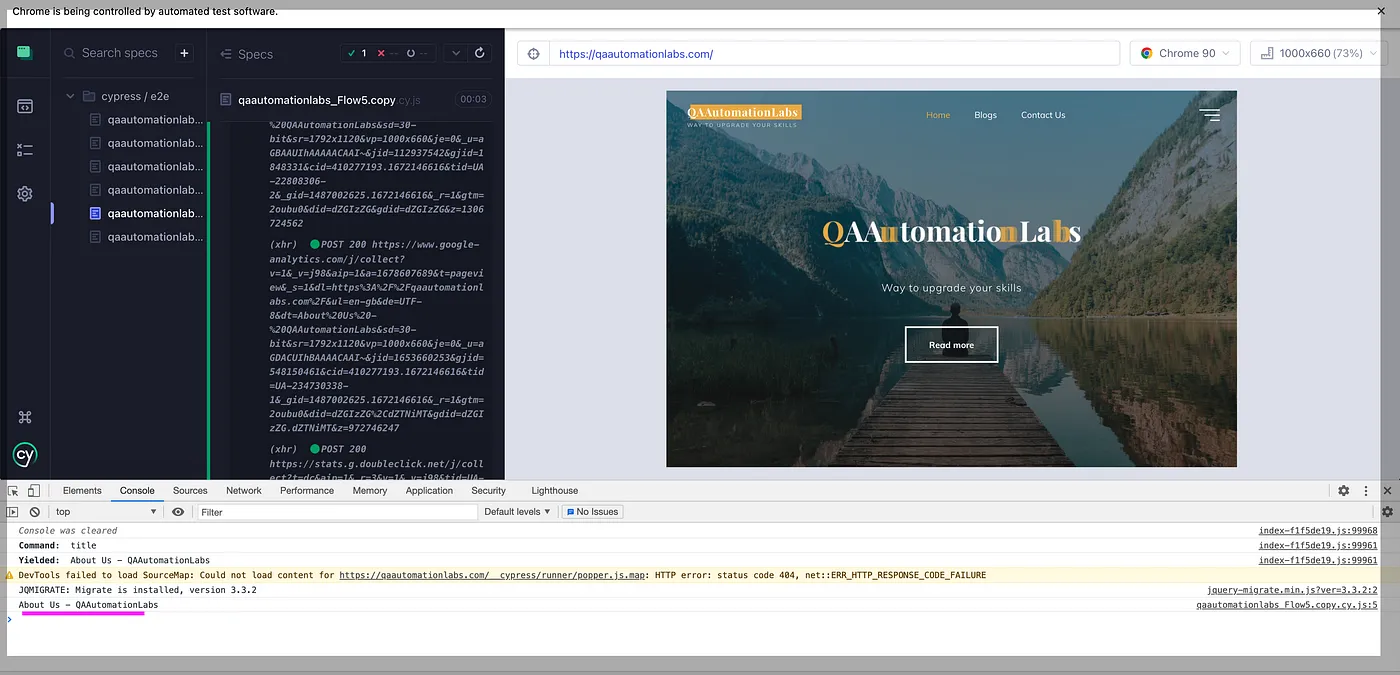This screenshot has width=1400, height=675.
Task: Open source link jquery-migrate.min.js?ver=3.3.2:2
Action: pos(1292,590)
